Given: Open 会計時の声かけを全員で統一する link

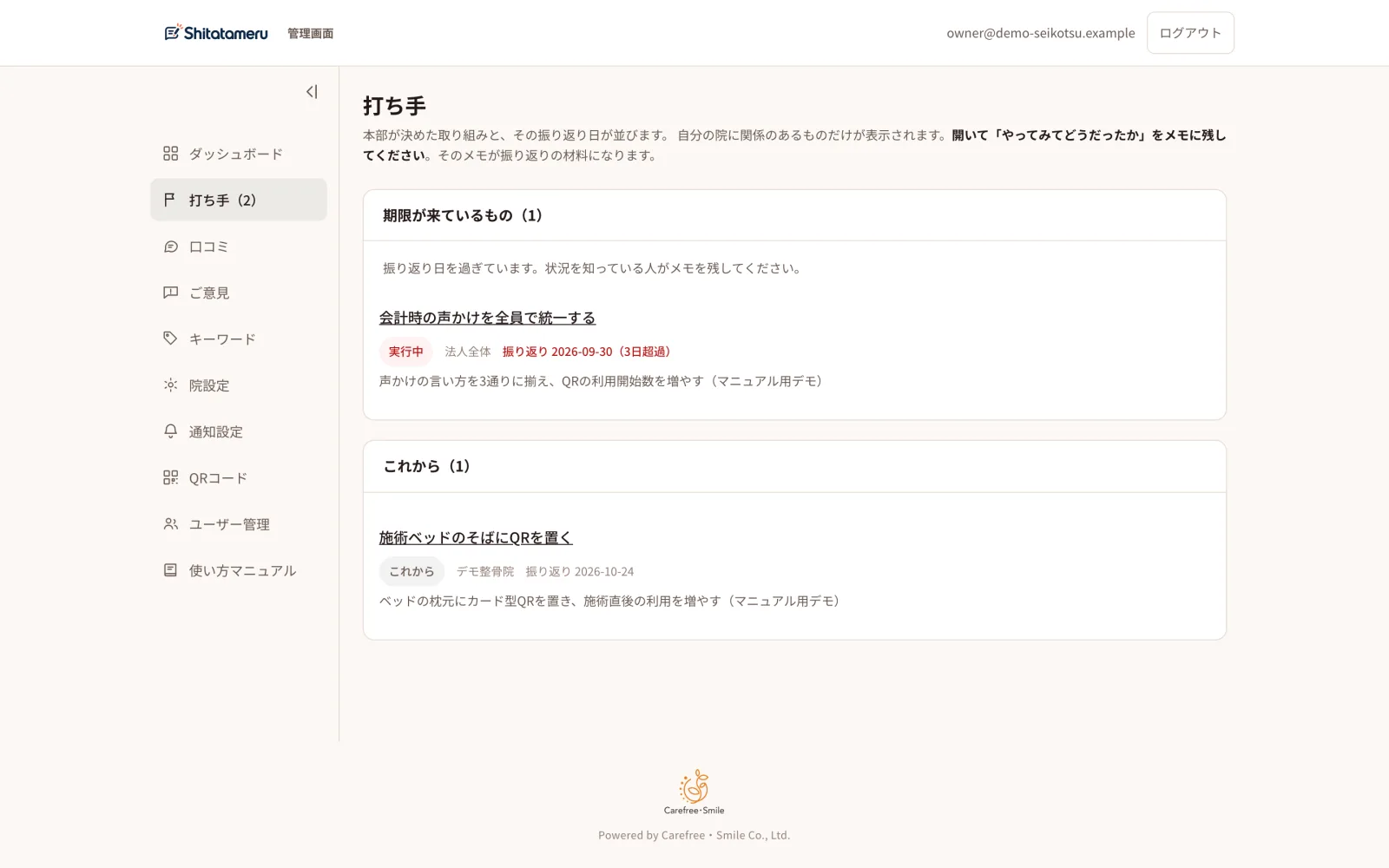Looking at the screenshot, I should (487, 318).
